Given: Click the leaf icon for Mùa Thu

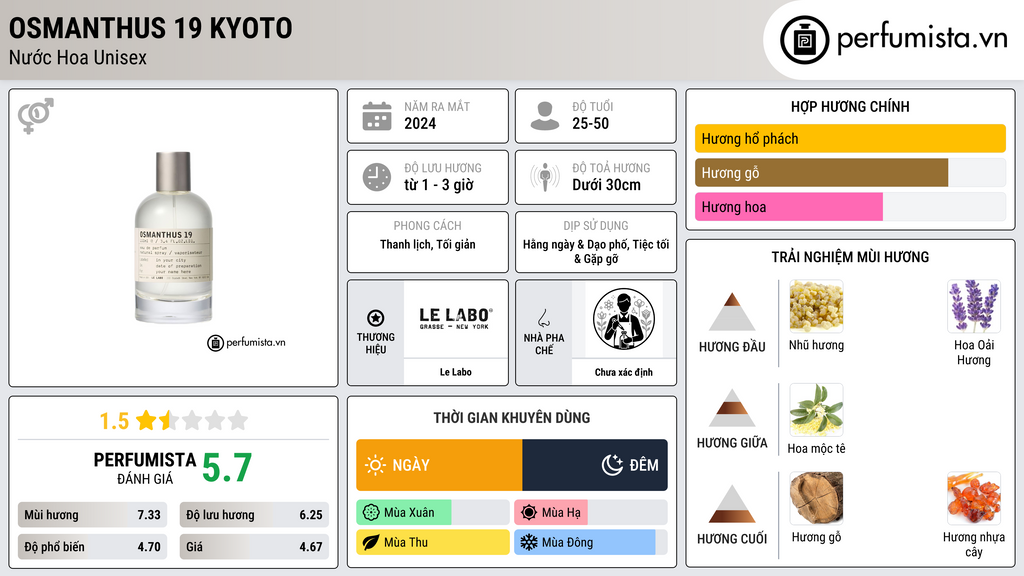Looking at the screenshot, I should tap(371, 542).
